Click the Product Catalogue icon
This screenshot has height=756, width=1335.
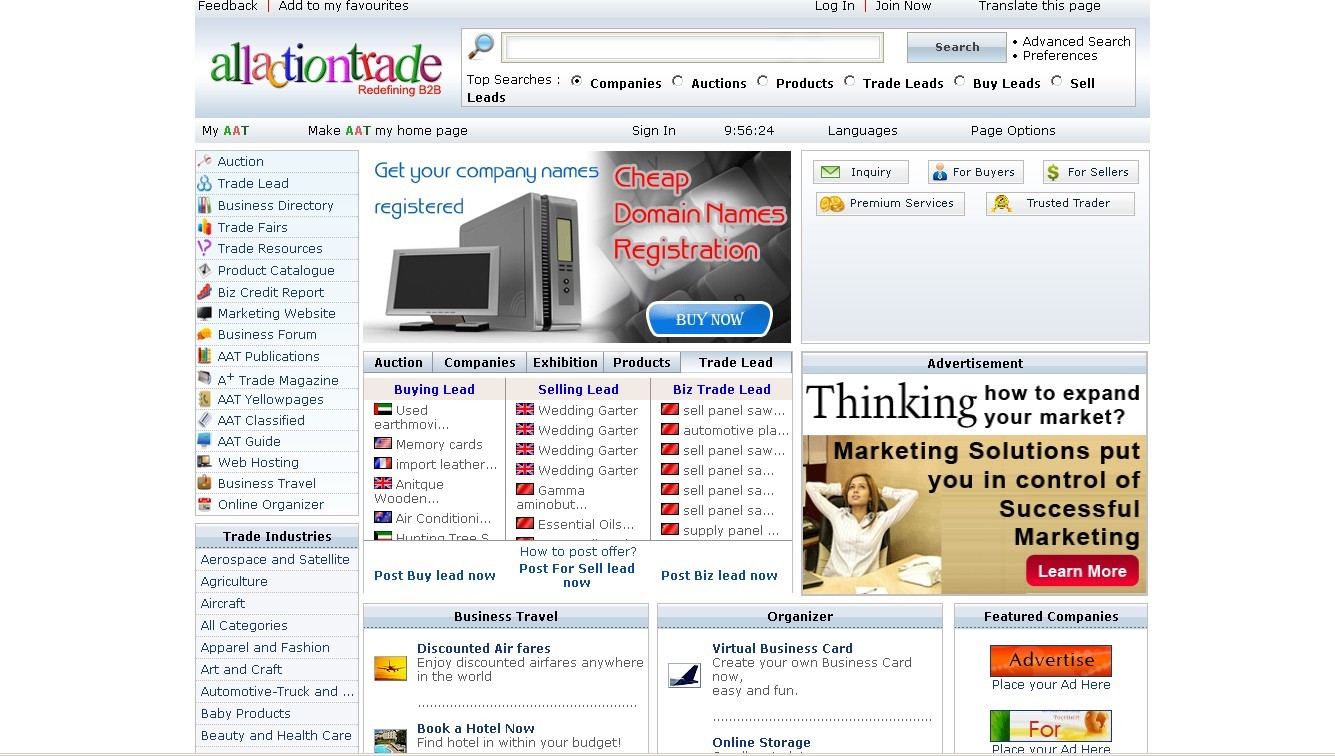click(x=205, y=270)
